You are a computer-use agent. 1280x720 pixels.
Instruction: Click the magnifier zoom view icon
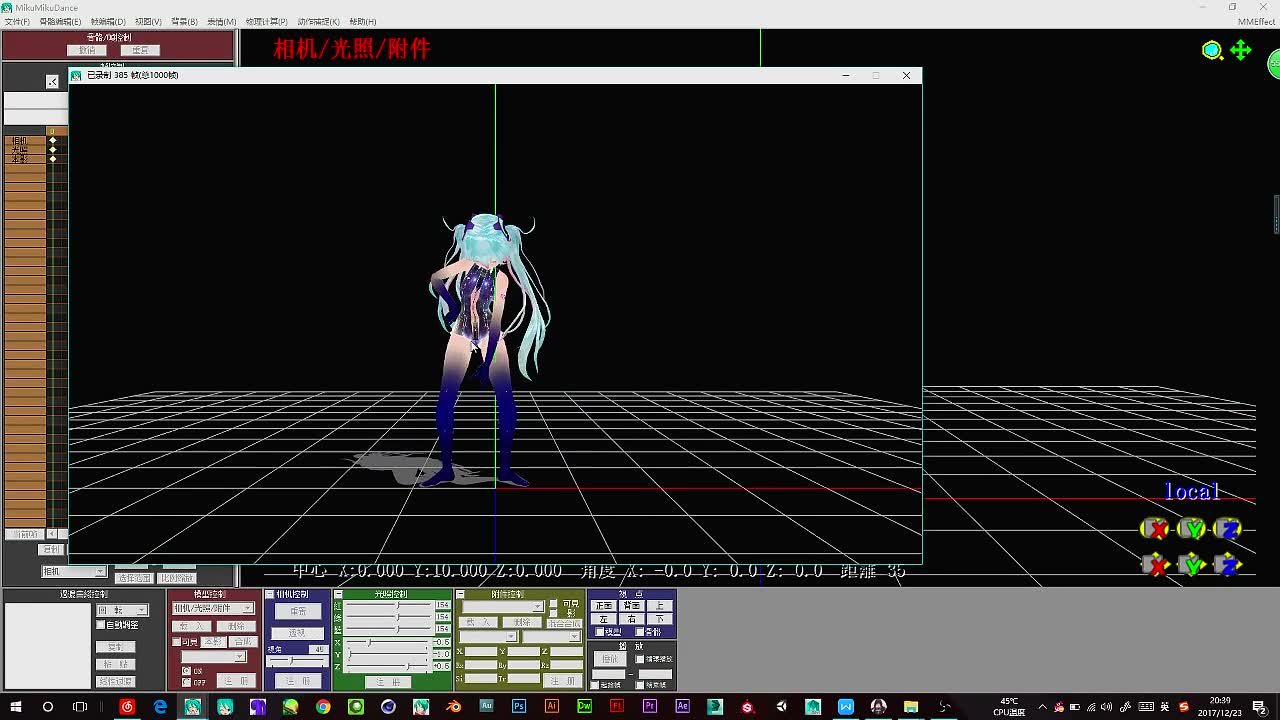click(1212, 50)
